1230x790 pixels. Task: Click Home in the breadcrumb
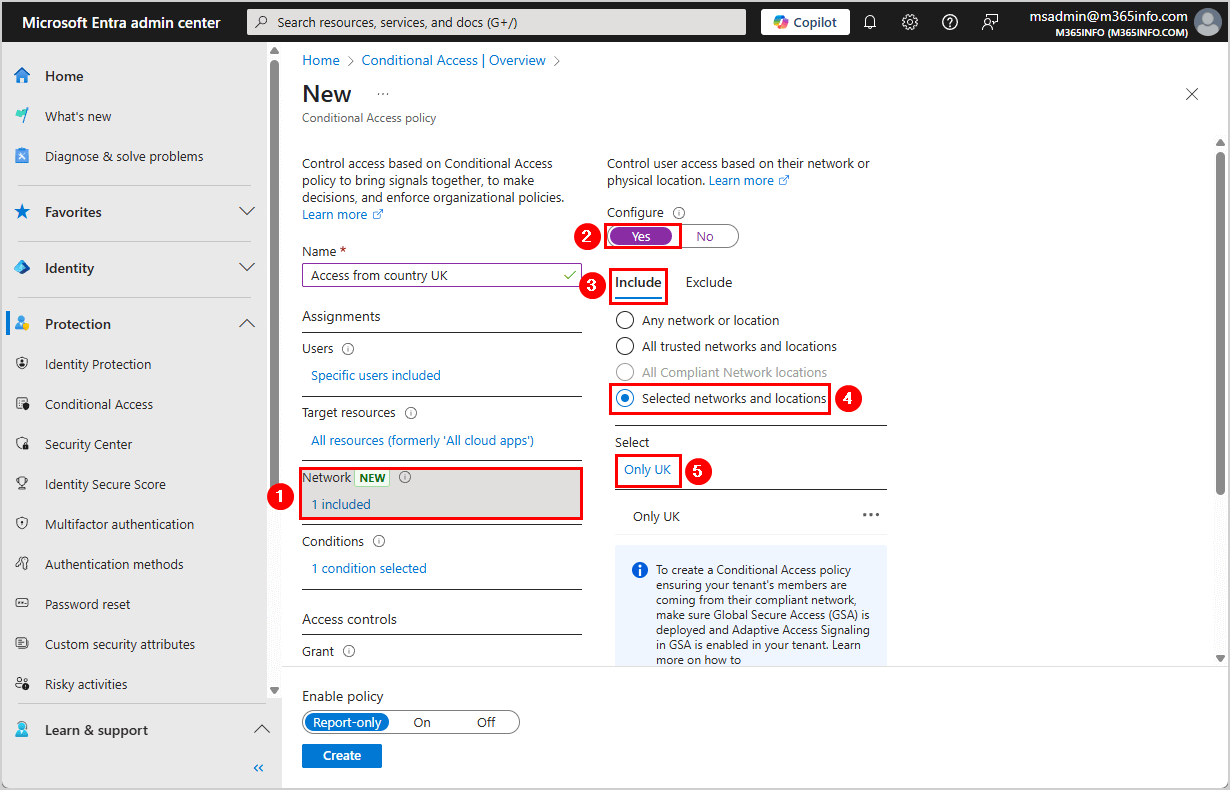coord(321,61)
